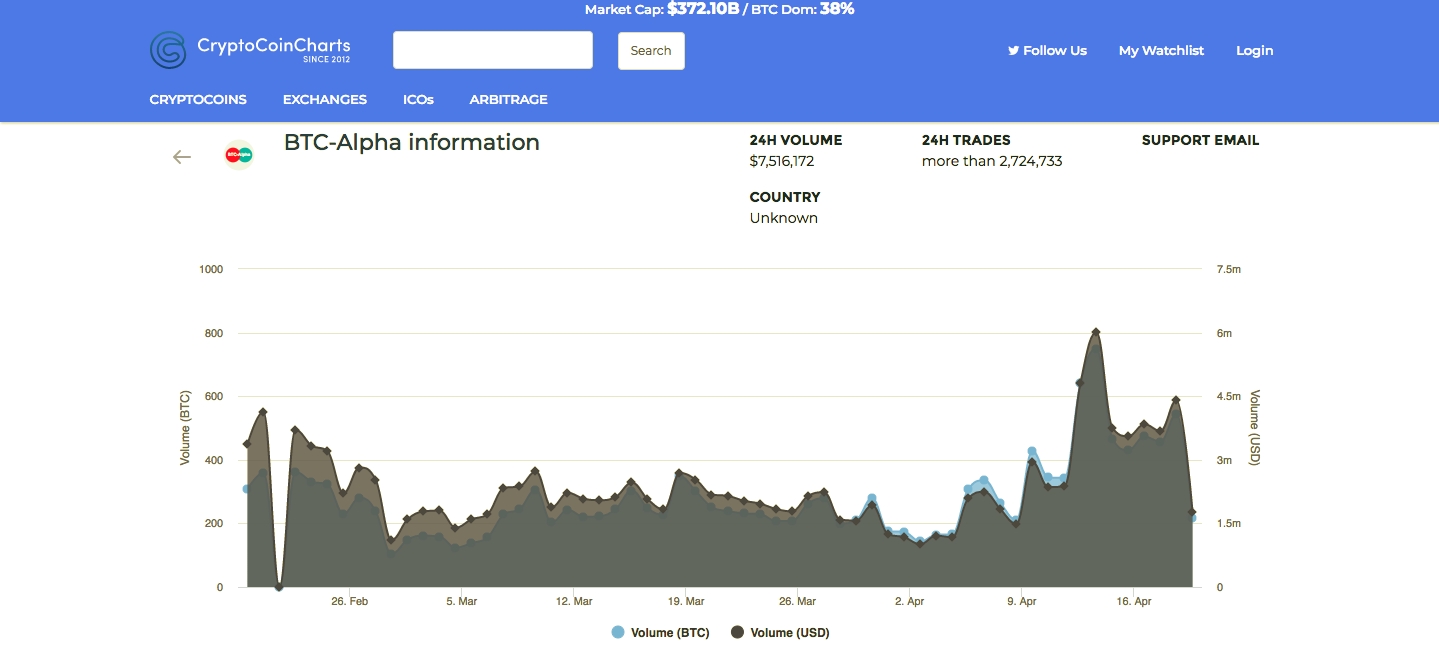Click the Twitter bird icon
Image resolution: width=1439 pixels, height=659 pixels.
point(1013,50)
